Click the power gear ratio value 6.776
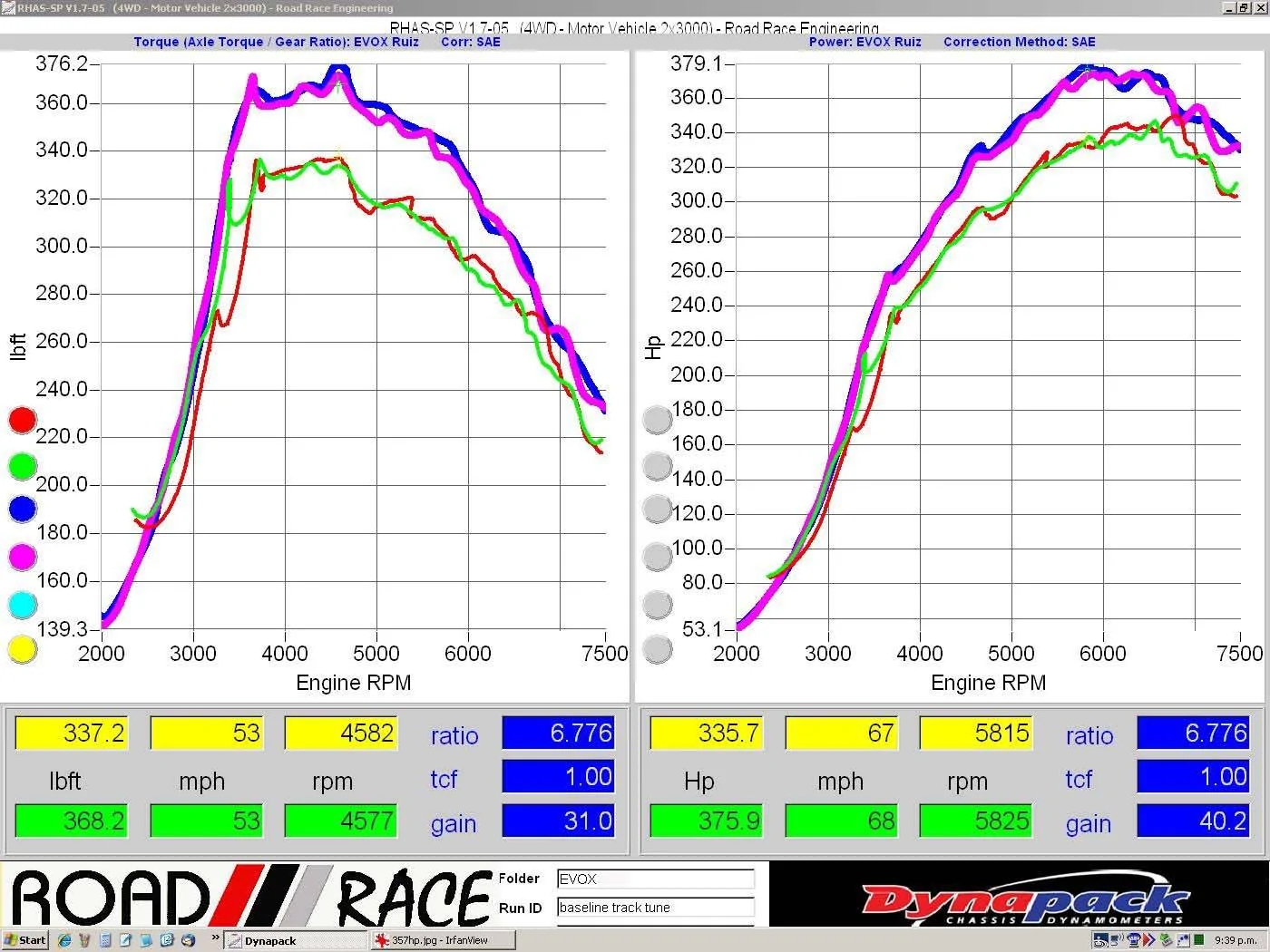This screenshot has width=1270, height=952. (1193, 733)
